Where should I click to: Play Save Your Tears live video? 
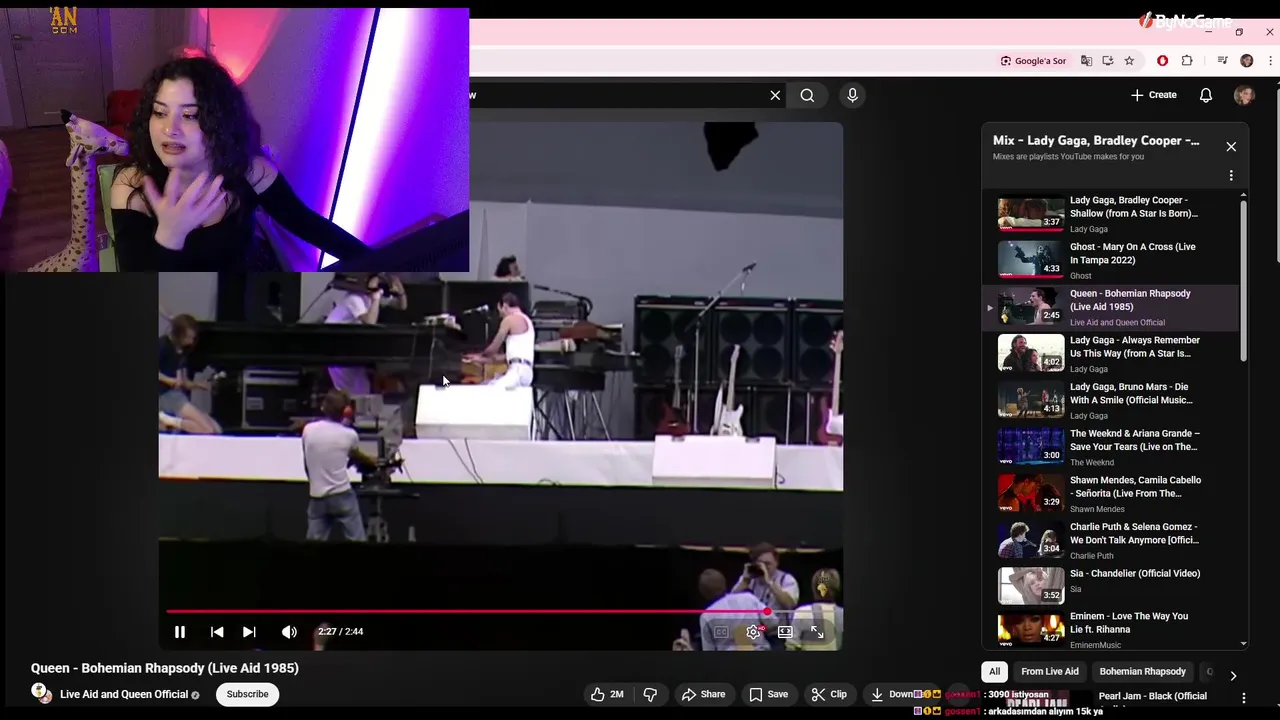[1110, 447]
